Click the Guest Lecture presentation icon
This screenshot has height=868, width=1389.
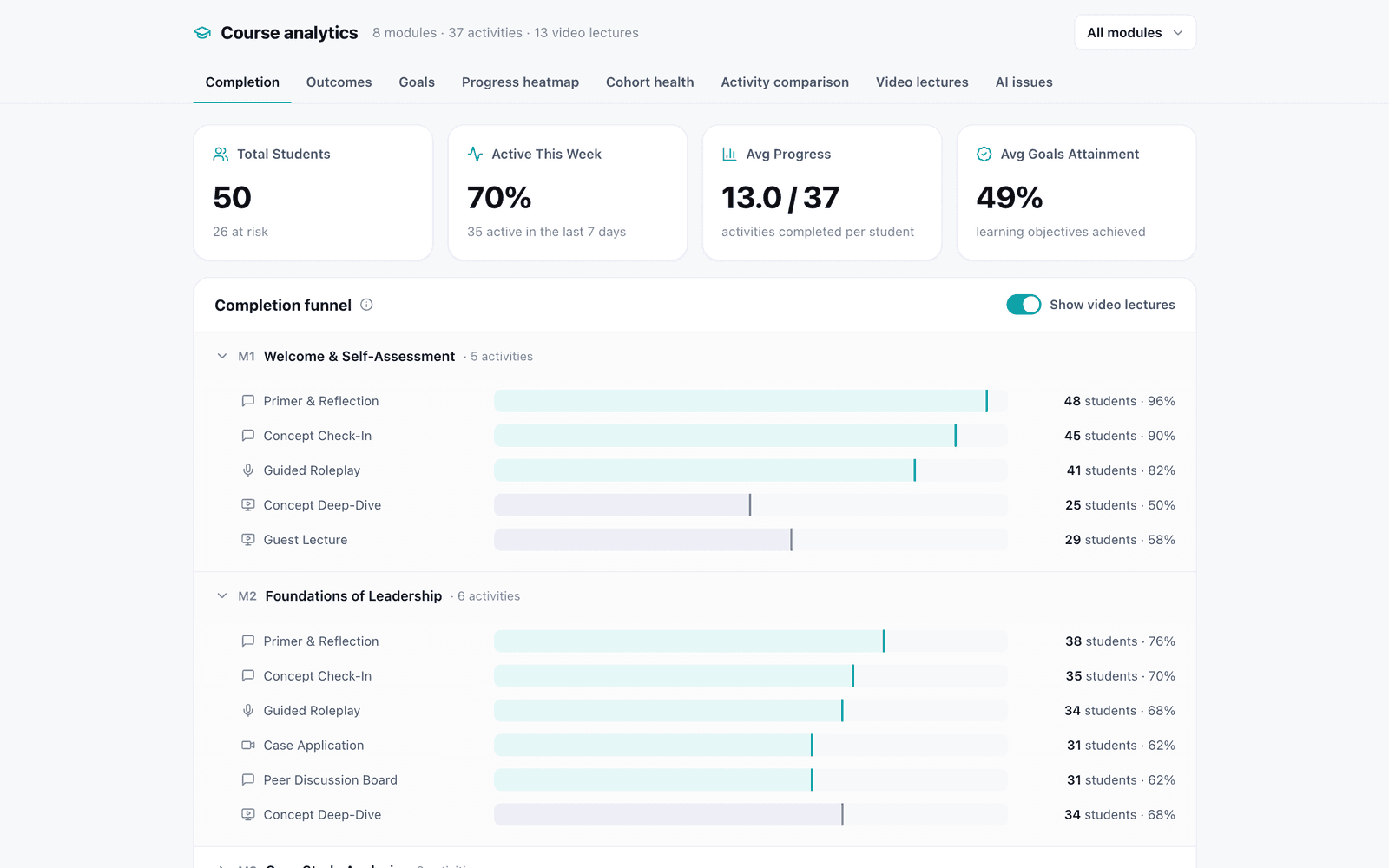[x=248, y=540]
